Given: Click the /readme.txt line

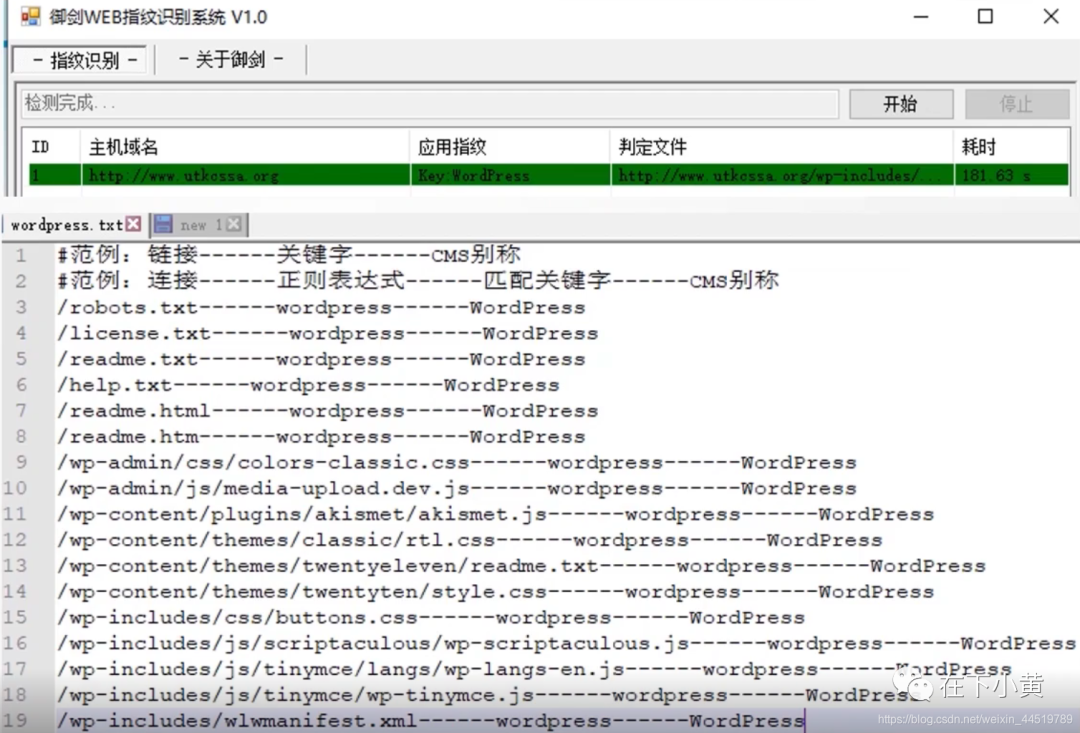Looking at the screenshot, I should point(321,359).
